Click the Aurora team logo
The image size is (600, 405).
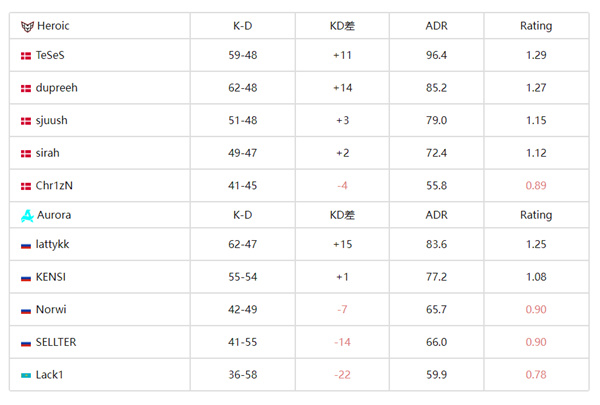tap(26, 215)
